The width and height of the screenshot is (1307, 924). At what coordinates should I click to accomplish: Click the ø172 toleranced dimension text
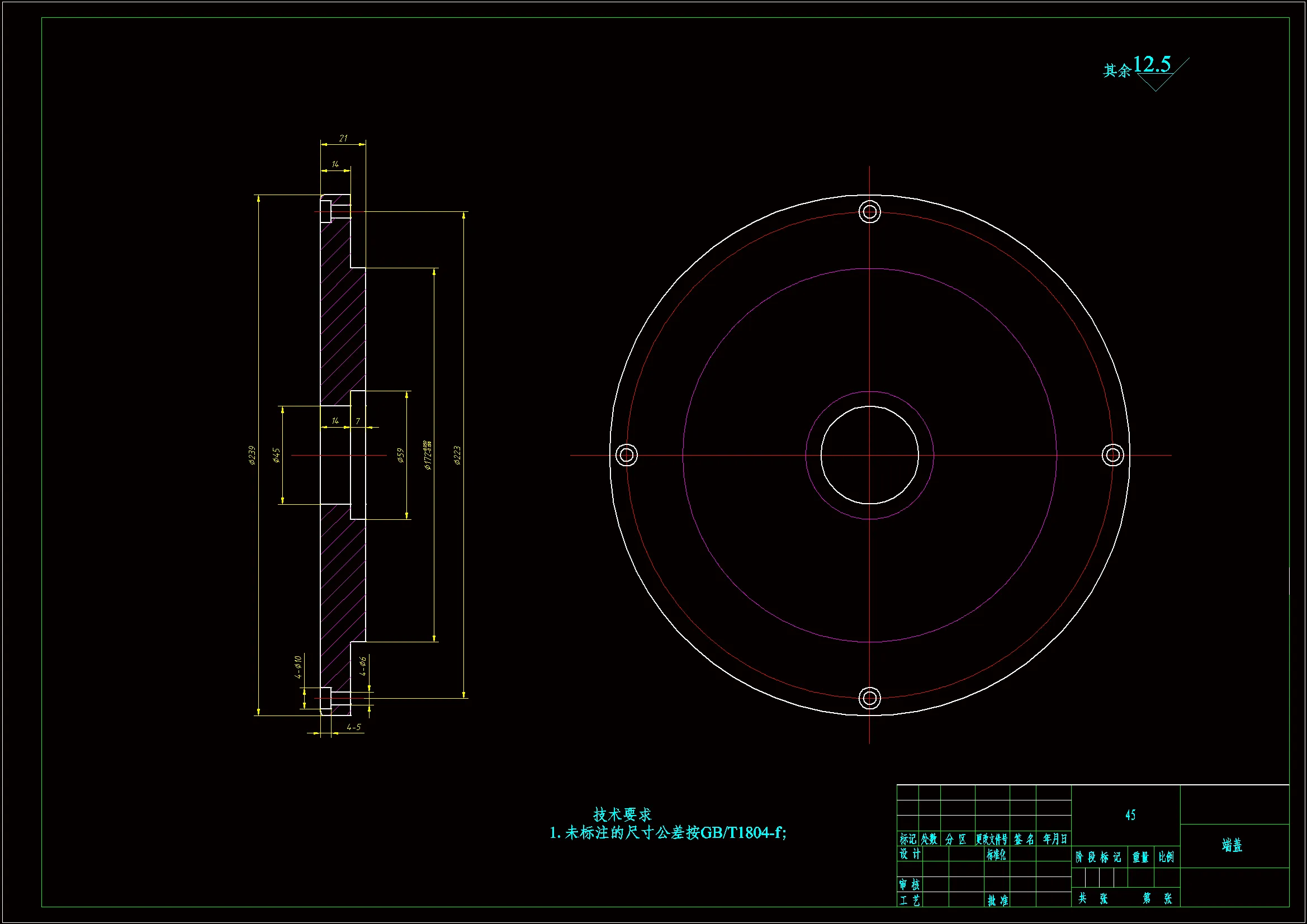tap(428, 455)
